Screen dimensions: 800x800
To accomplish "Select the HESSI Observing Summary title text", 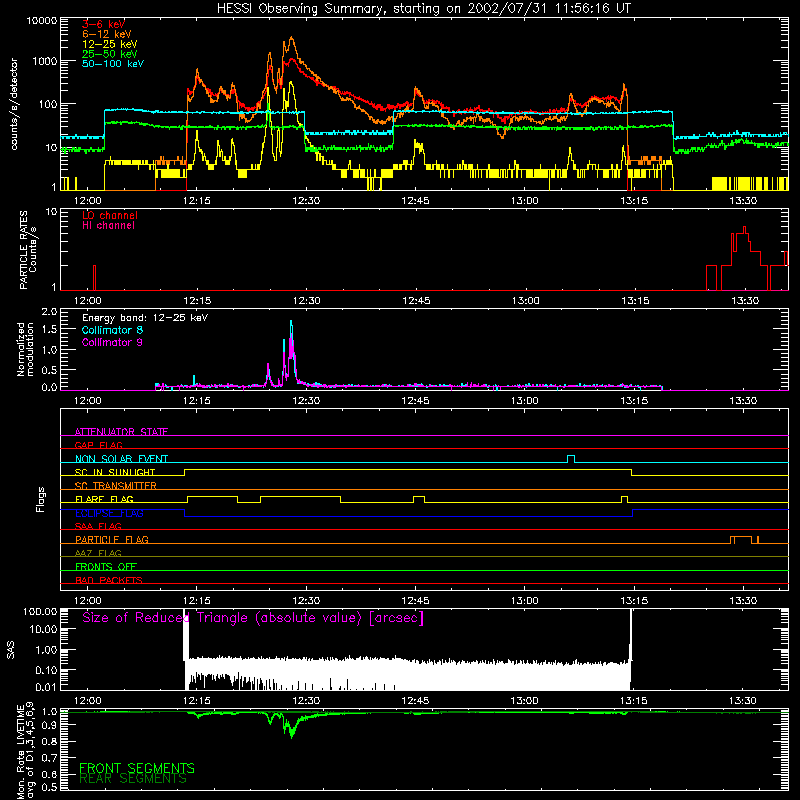I will click(x=424, y=9).
